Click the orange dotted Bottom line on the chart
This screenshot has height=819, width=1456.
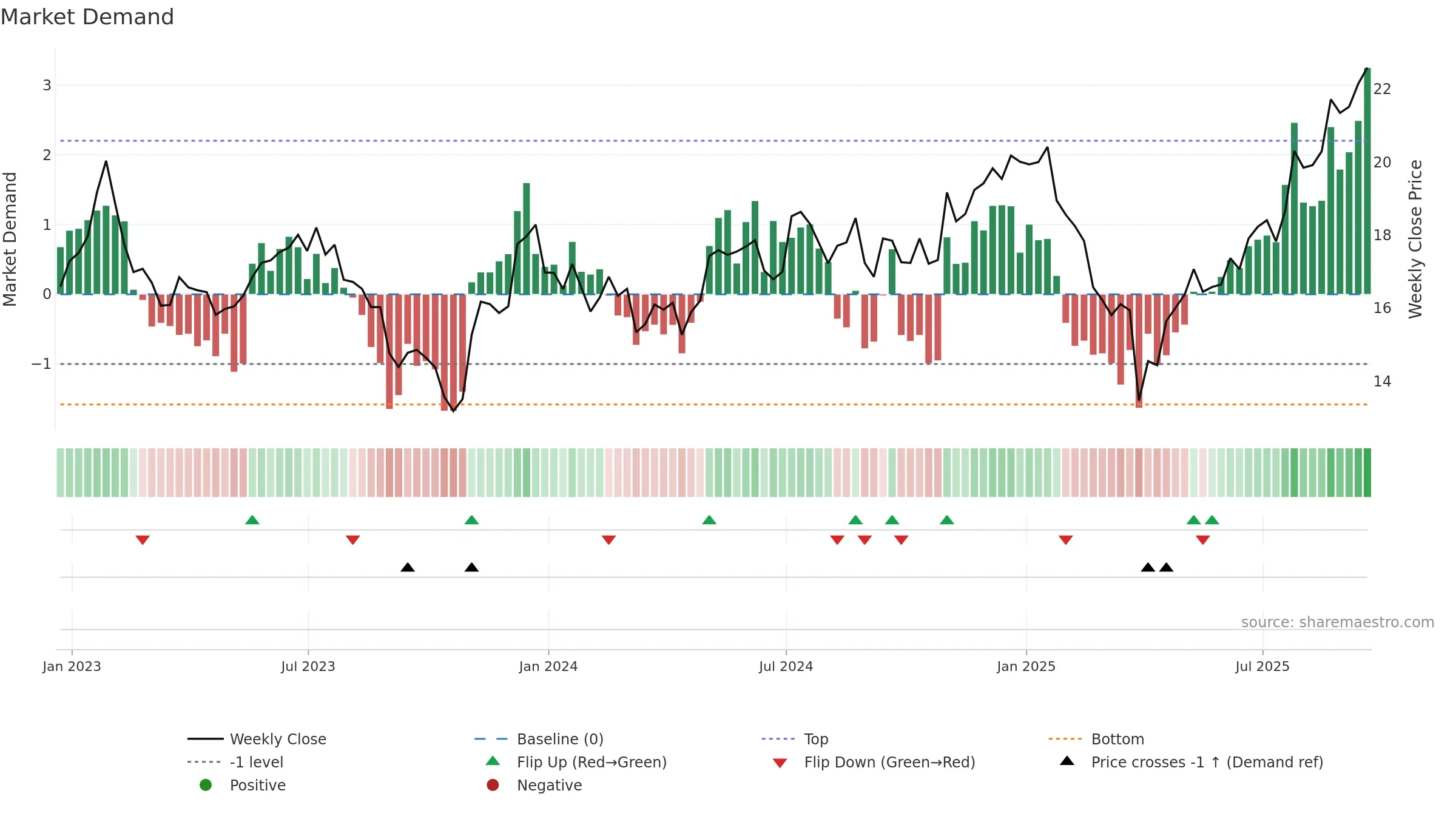pyautogui.click(x=713, y=404)
